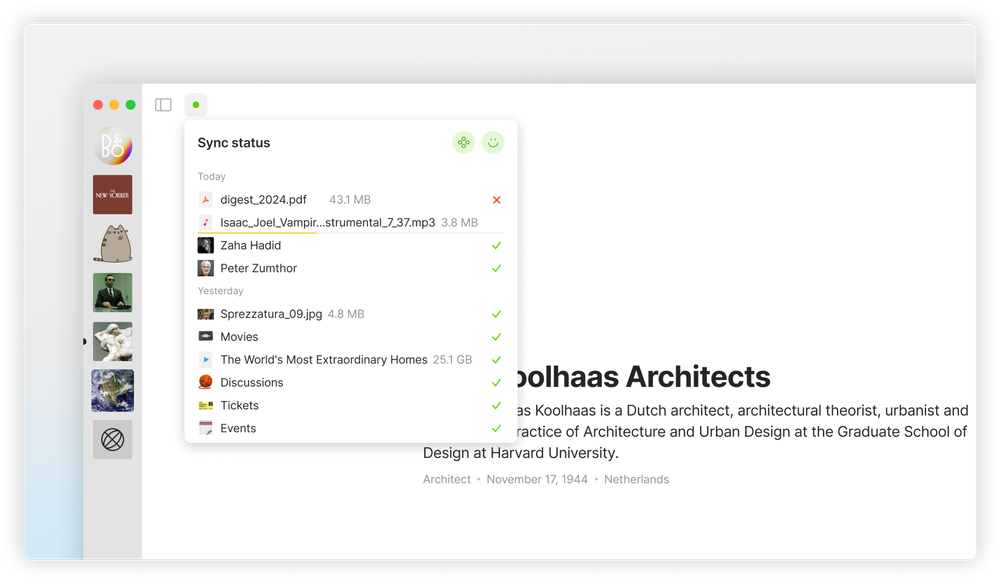Open the New Yorker workspace in sidebar
The image size is (1000, 583).
(113, 195)
